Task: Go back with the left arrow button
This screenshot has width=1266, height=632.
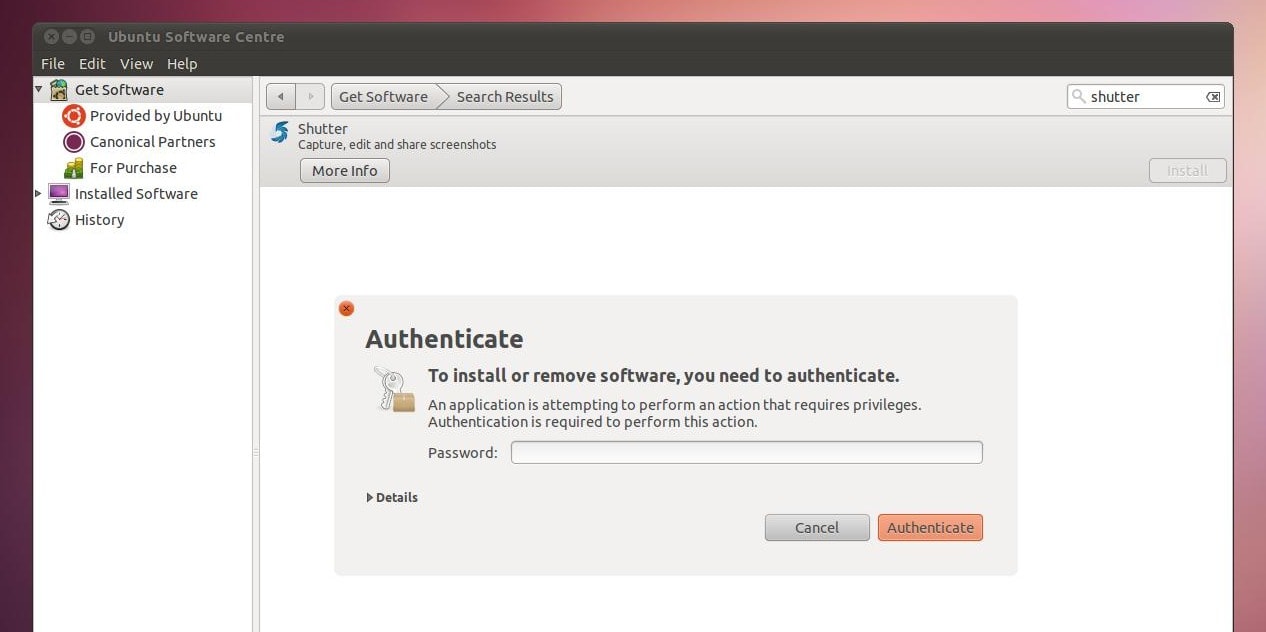Action: (x=281, y=97)
